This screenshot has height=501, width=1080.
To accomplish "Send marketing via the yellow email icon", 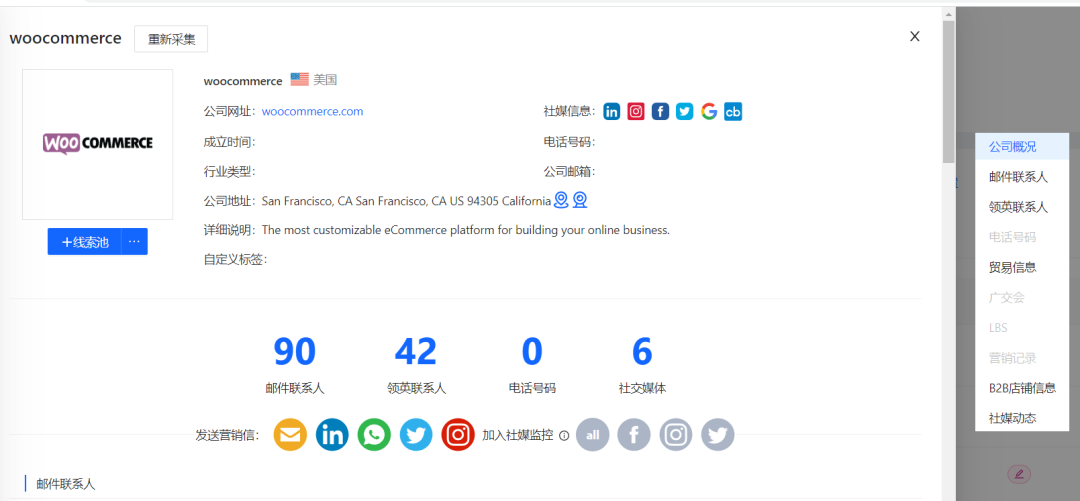I will tap(290, 435).
